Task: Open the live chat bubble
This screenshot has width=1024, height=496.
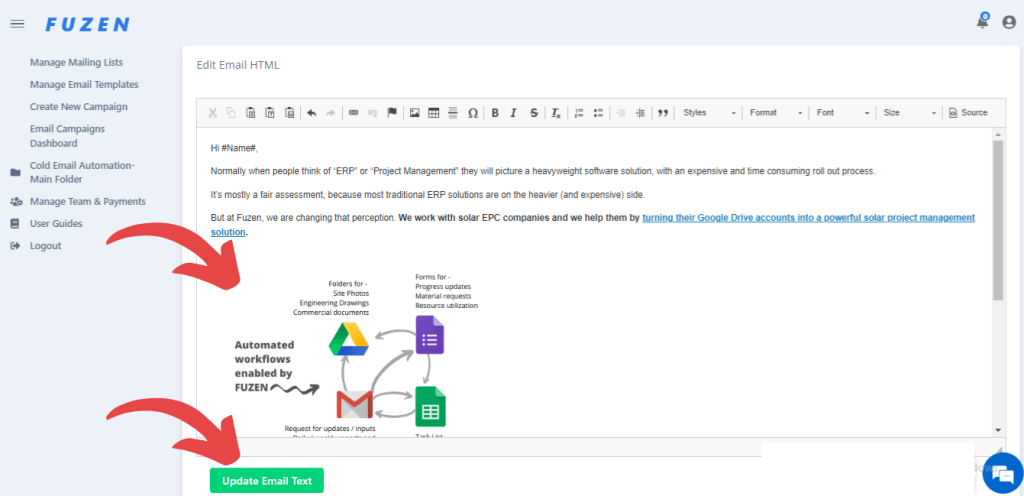Action: (1002, 474)
